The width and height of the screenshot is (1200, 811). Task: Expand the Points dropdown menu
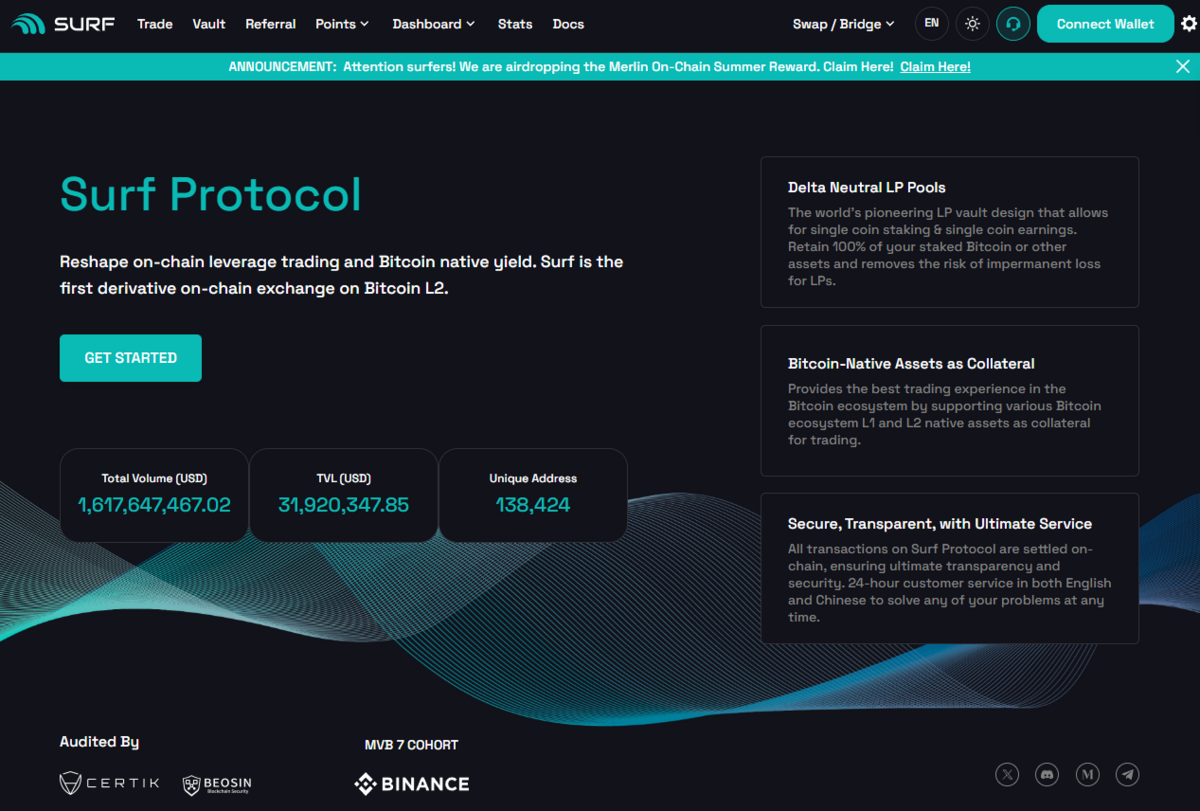[342, 24]
